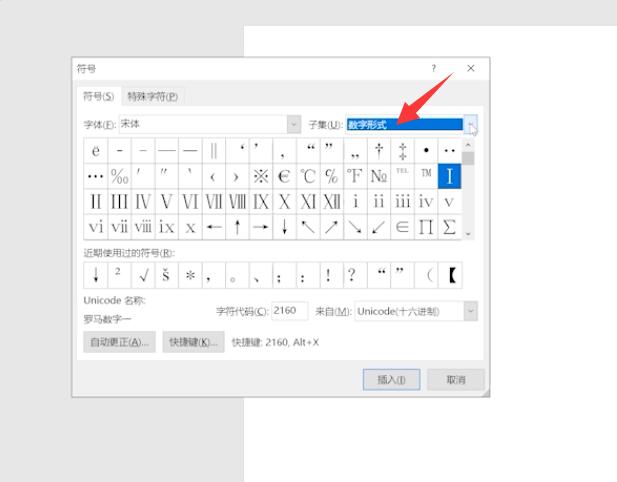The image size is (617, 482).
Task: Pick the recently used š character
Action: click(166, 275)
